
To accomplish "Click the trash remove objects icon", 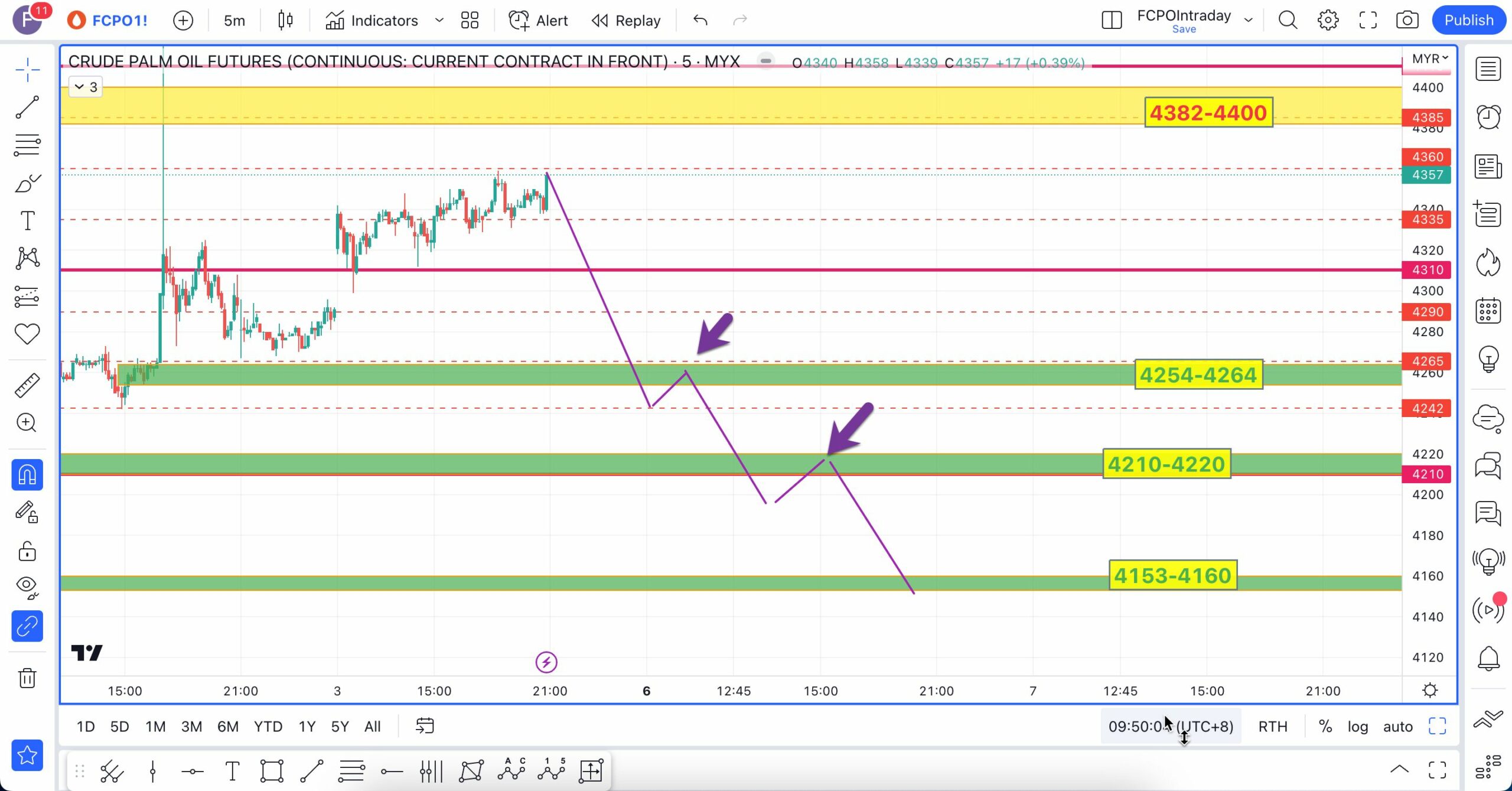I will 27,678.
